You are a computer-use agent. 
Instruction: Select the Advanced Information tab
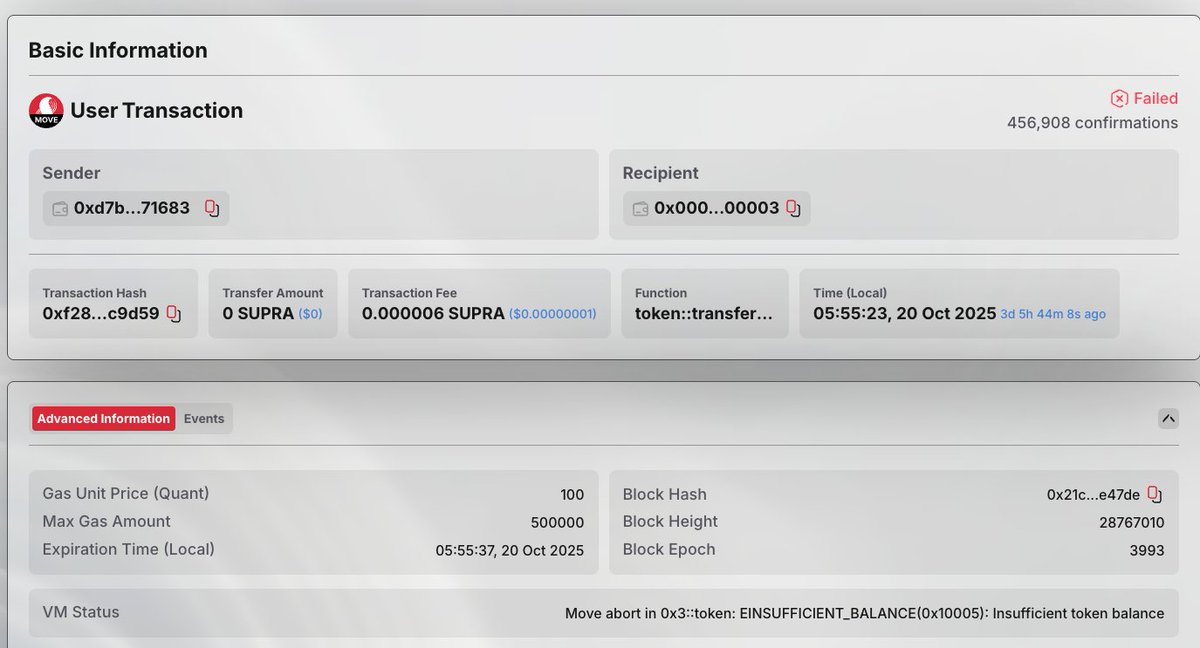pyautogui.click(x=104, y=419)
